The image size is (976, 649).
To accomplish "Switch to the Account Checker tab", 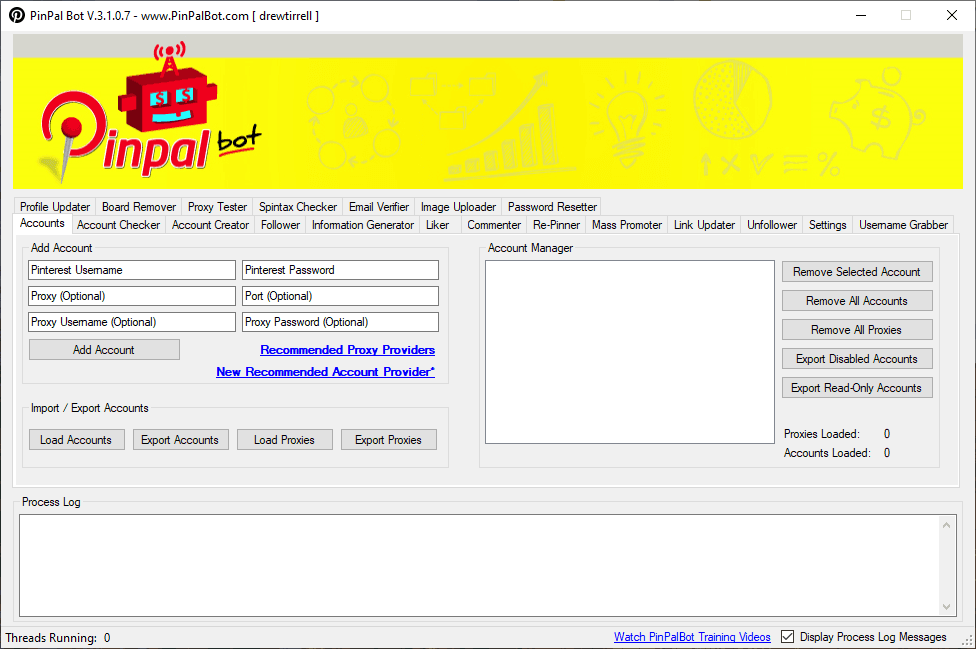I will tap(118, 224).
